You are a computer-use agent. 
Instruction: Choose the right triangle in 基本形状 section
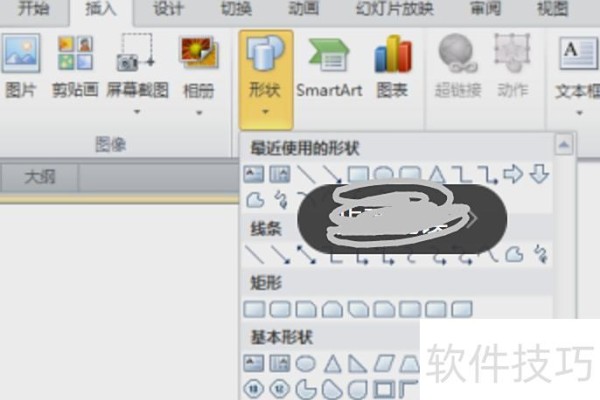[x=358, y=364]
